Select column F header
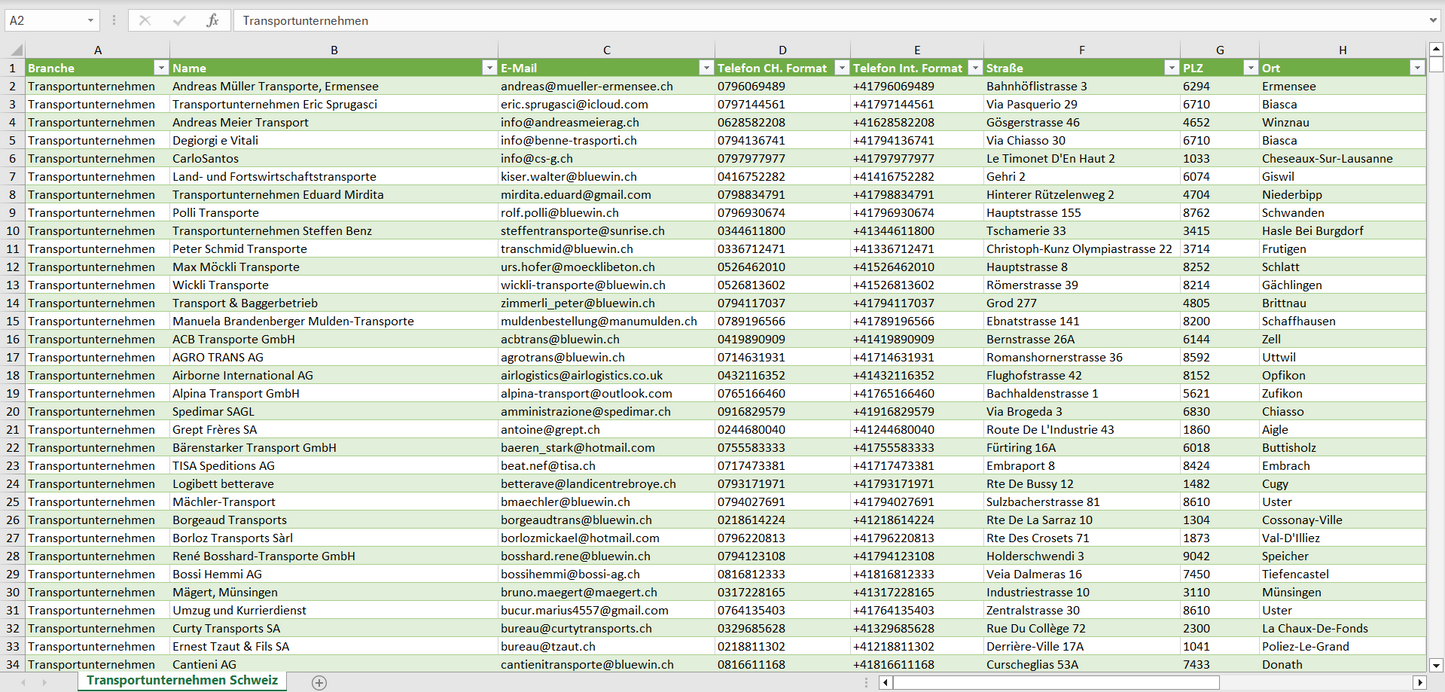This screenshot has width=1445, height=692. pyautogui.click(x=1081, y=50)
